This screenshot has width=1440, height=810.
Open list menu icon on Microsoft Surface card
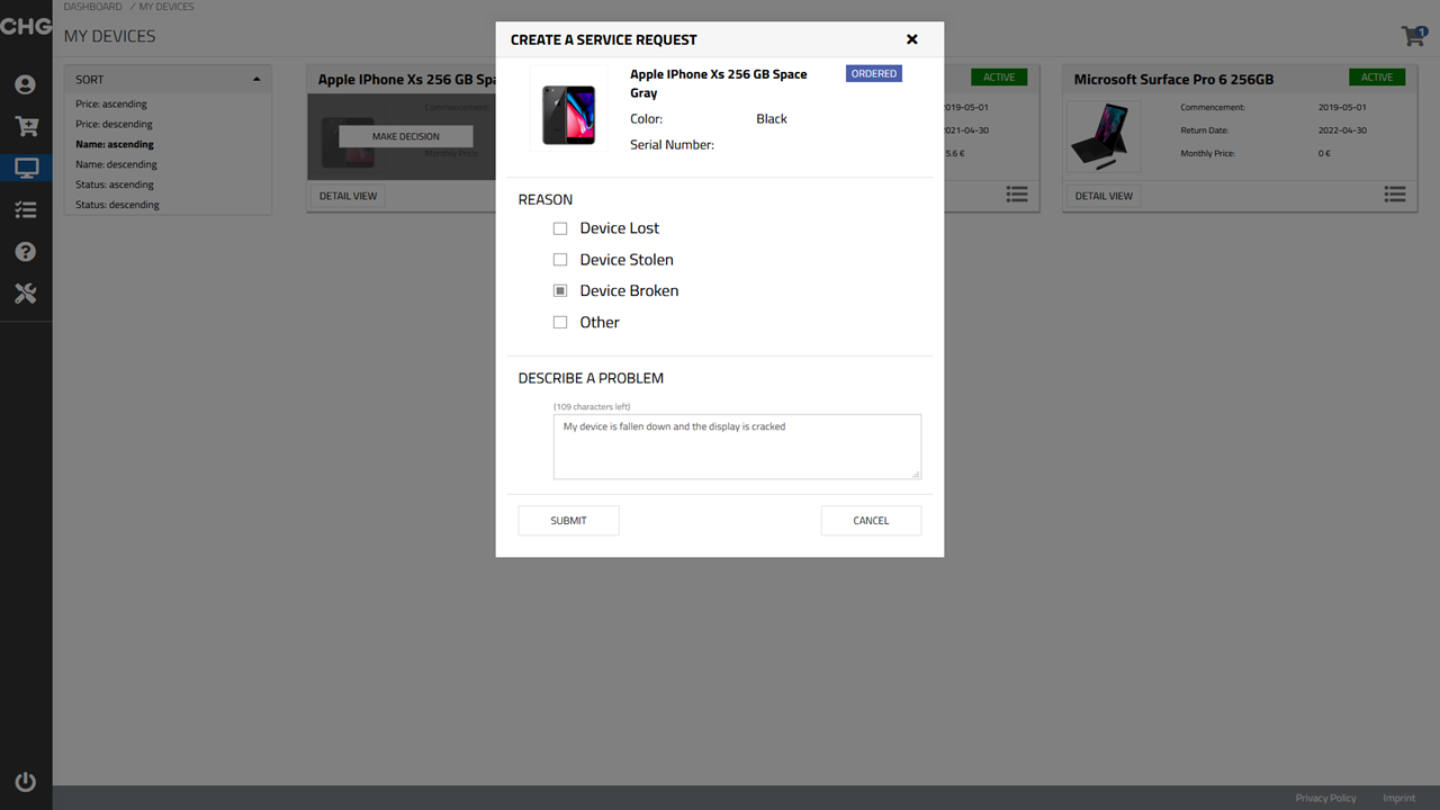pyautogui.click(x=1395, y=195)
